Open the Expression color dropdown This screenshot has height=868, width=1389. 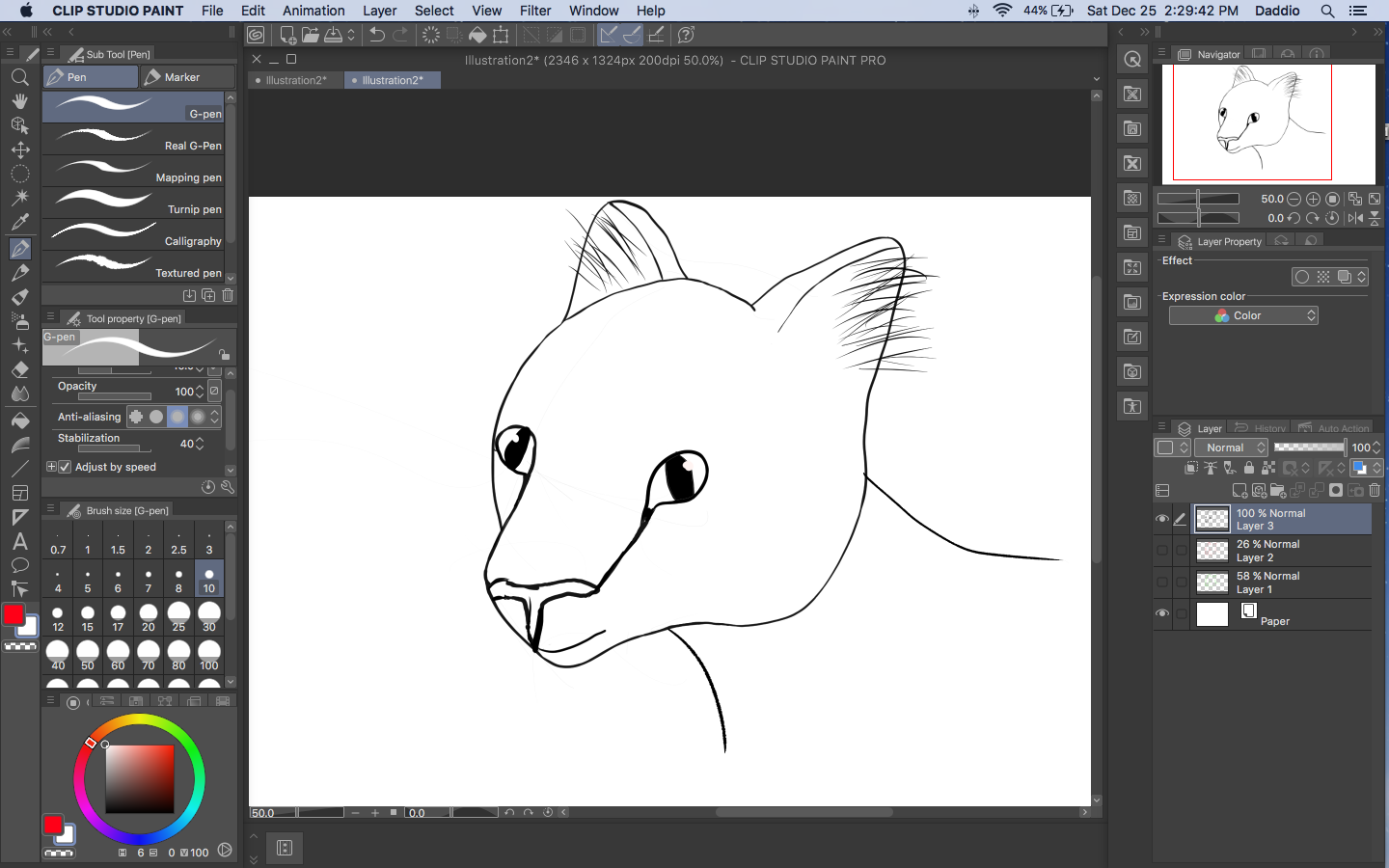coord(1243,315)
